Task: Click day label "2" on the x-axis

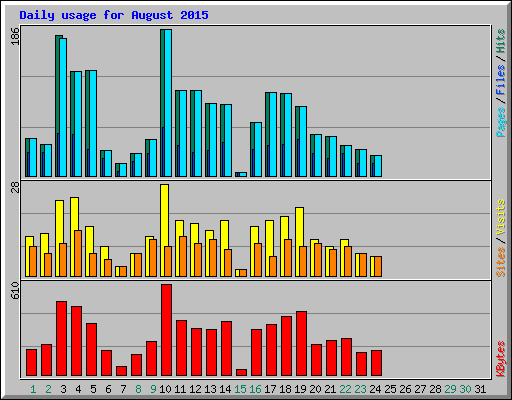Action: pyautogui.click(x=48, y=389)
